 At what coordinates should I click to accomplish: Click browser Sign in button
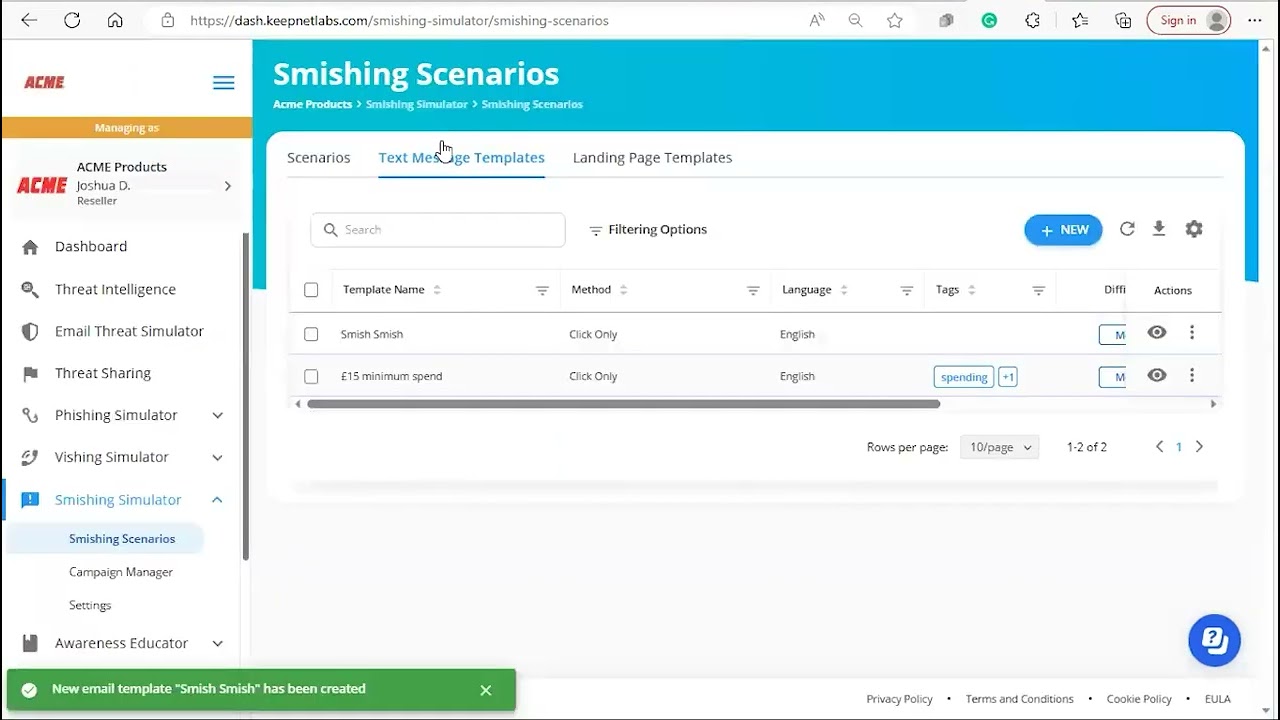click(x=1189, y=20)
